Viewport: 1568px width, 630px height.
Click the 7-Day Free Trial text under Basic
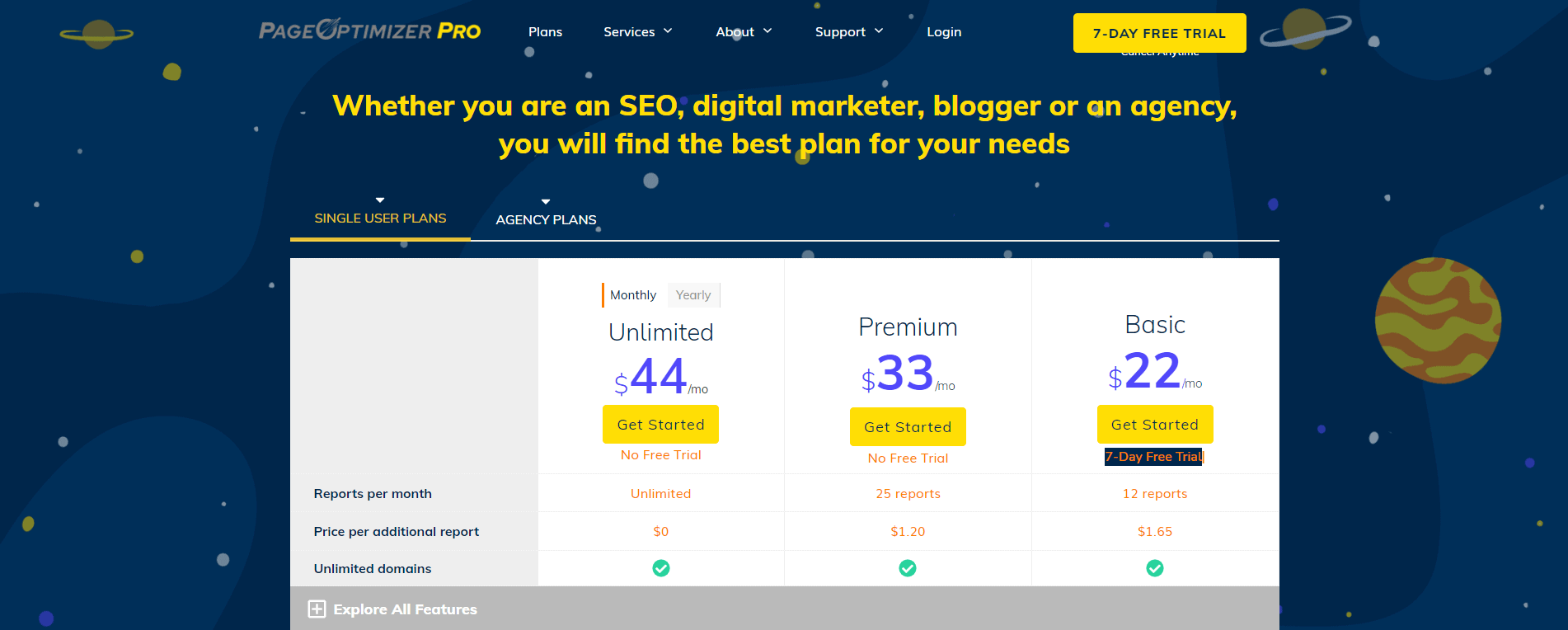pyautogui.click(x=1154, y=457)
